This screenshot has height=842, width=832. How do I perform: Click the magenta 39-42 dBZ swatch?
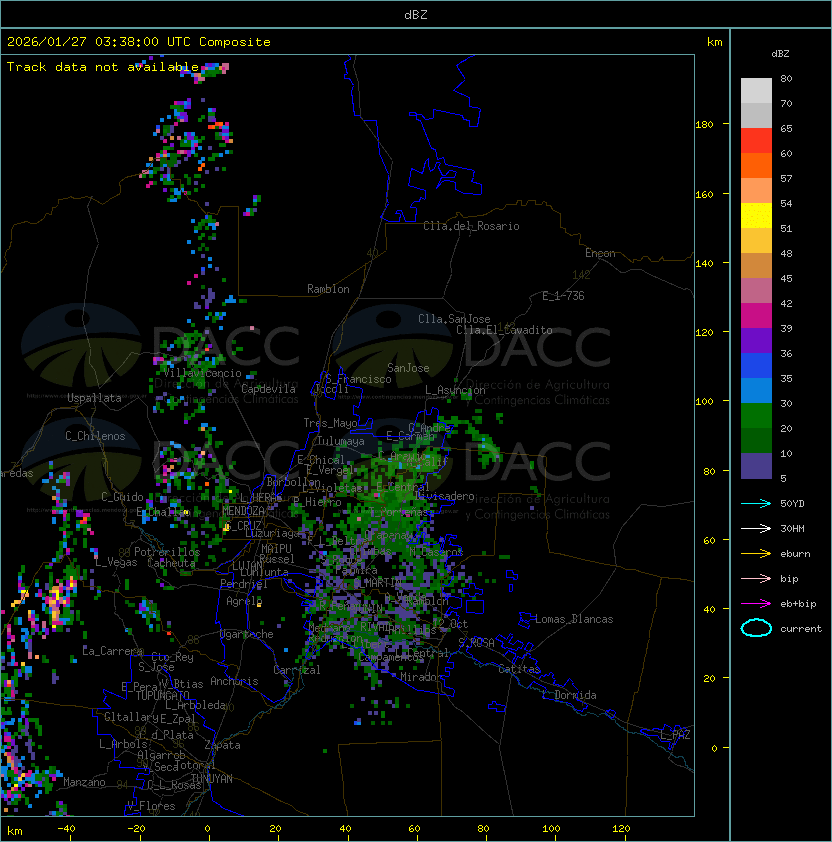point(756,316)
